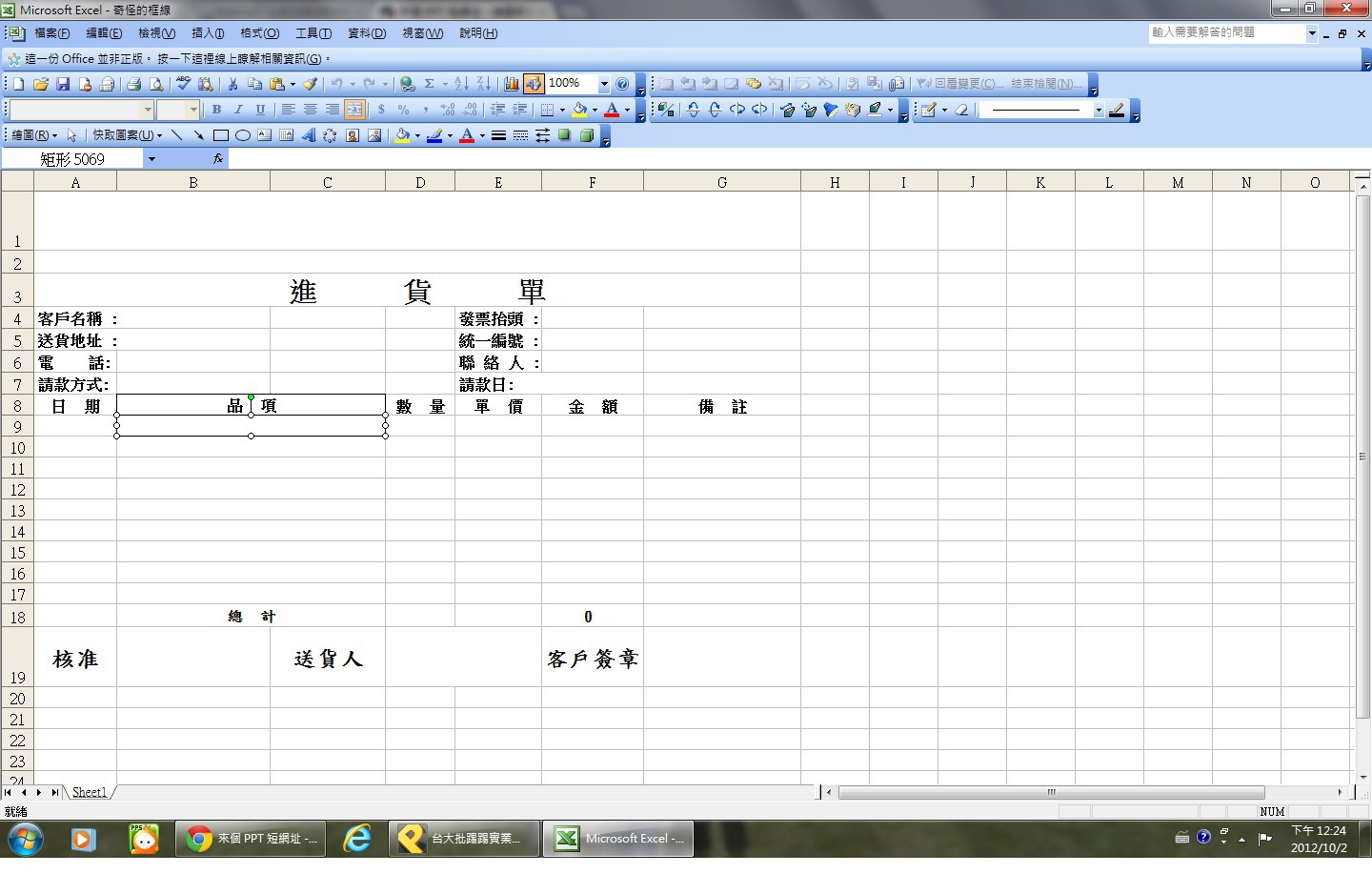Image resolution: width=1372 pixels, height=894 pixels.
Task: Expand the Font name dropdown
Action: pos(147,110)
